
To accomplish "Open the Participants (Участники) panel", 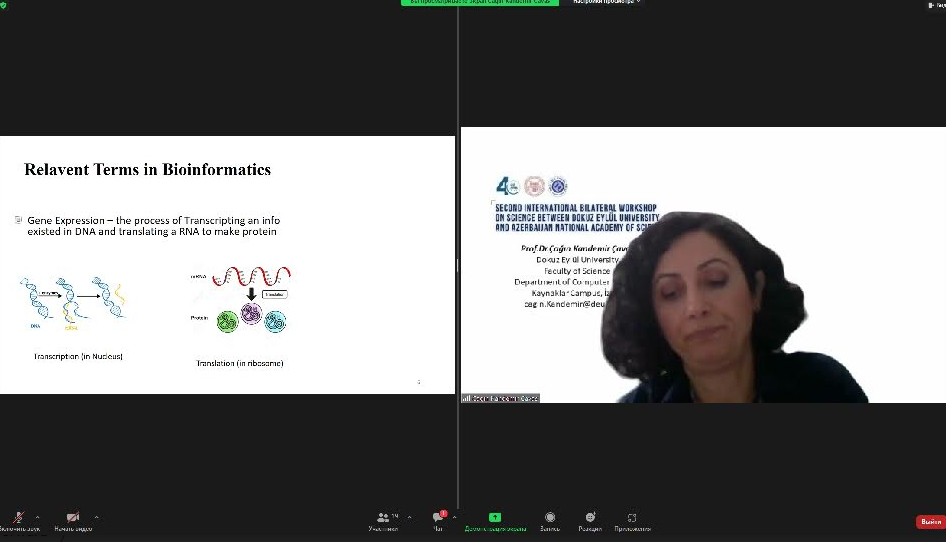I will tap(383, 521).
